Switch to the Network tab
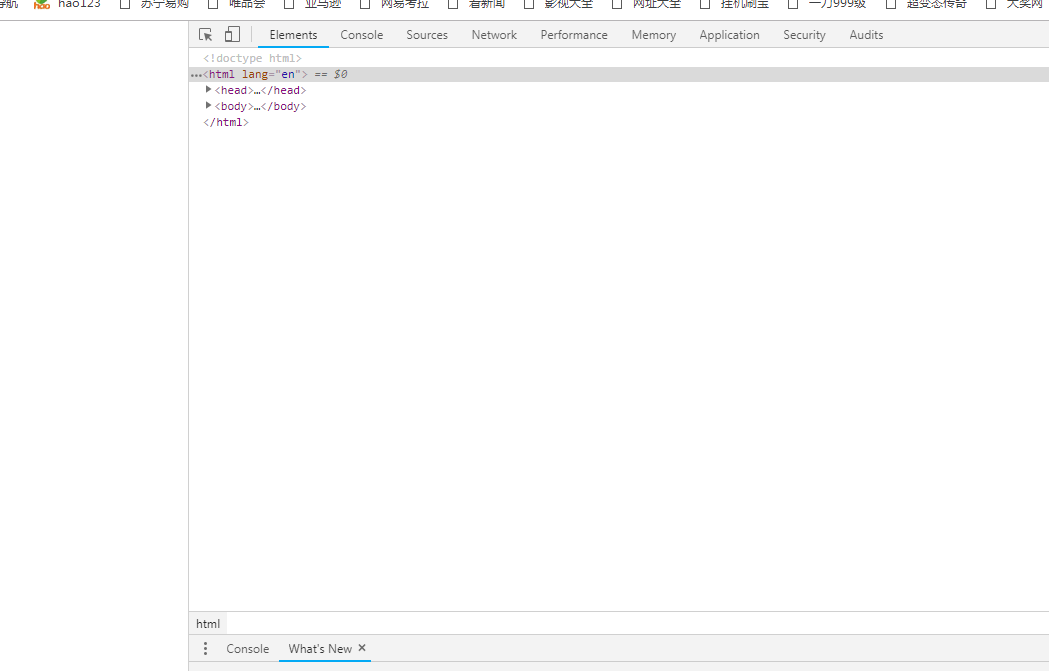1049x671 pixels. point(494,35)
